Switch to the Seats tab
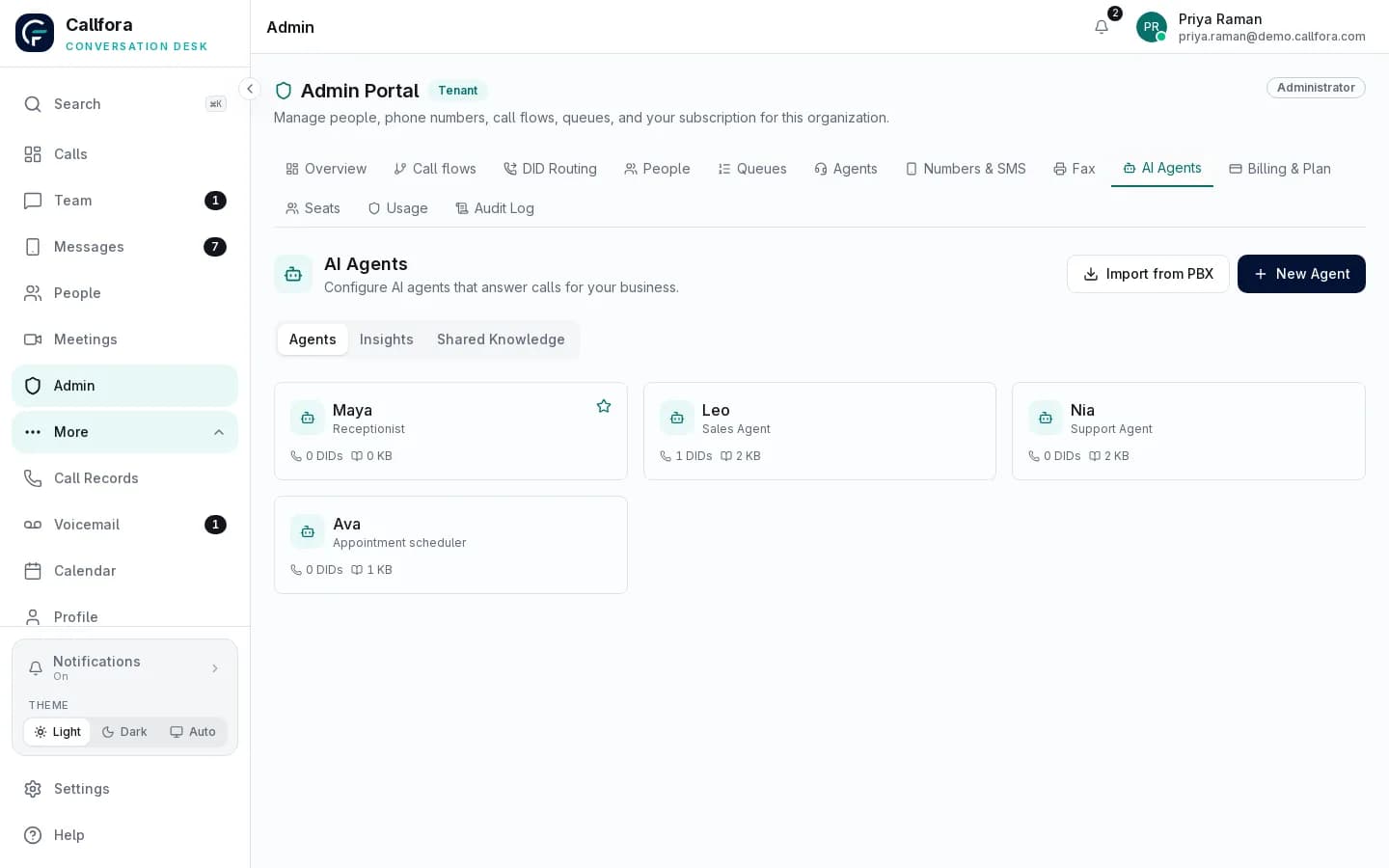The height and width of the screenshot is (868, 1389). pyautogui.click(x=313, y=208)
